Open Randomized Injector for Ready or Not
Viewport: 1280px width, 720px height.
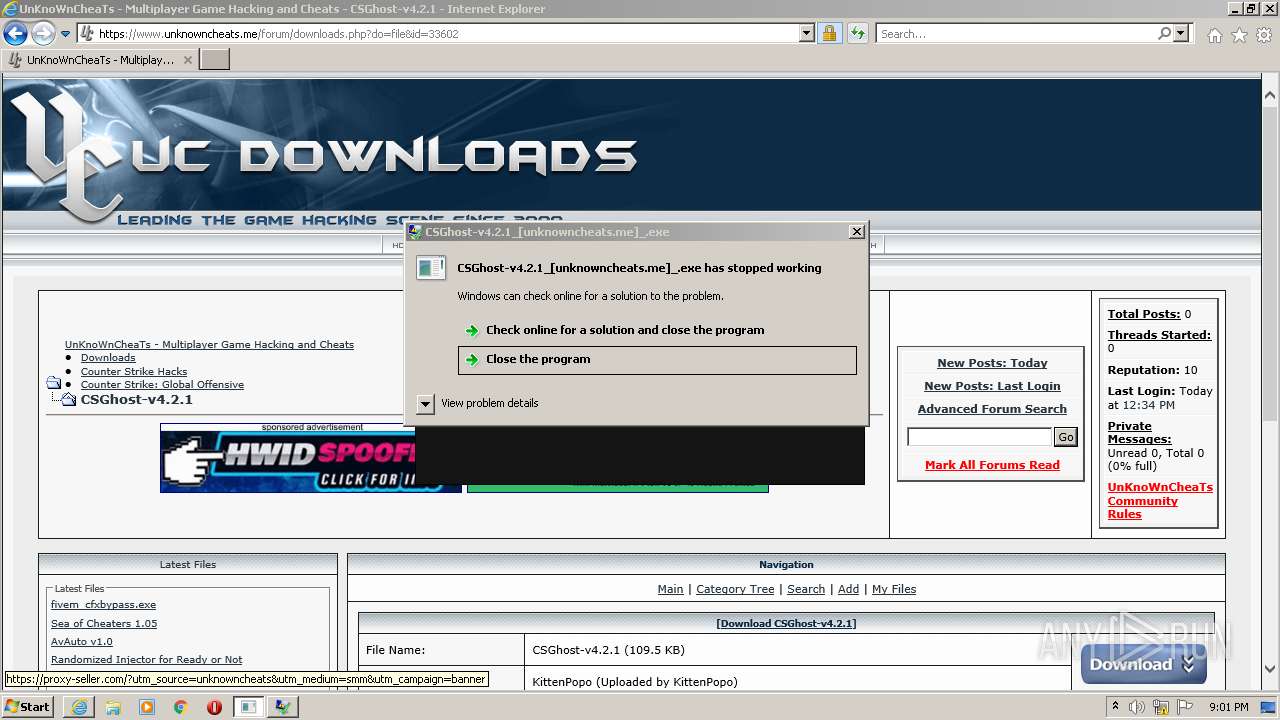146,660
